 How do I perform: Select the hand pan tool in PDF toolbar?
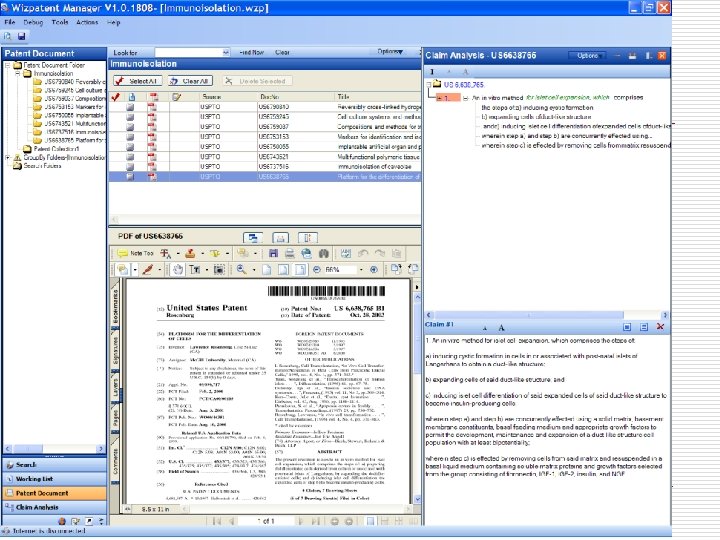click(x=178, y=270)
